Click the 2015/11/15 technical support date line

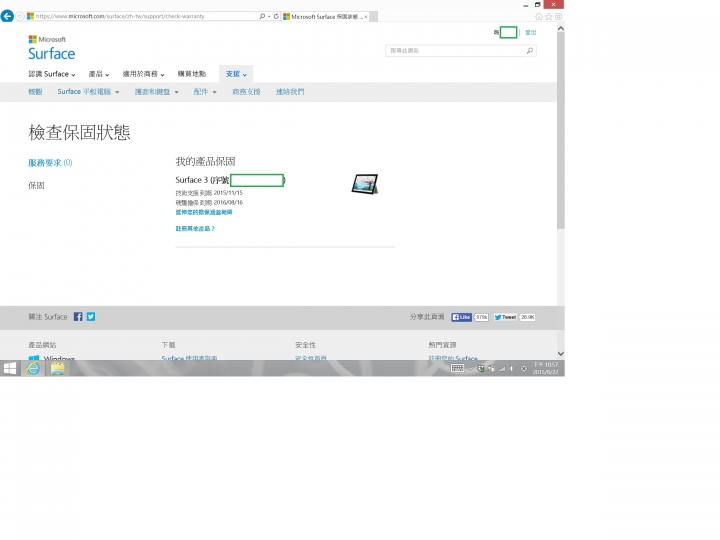[x=209, y=193]
